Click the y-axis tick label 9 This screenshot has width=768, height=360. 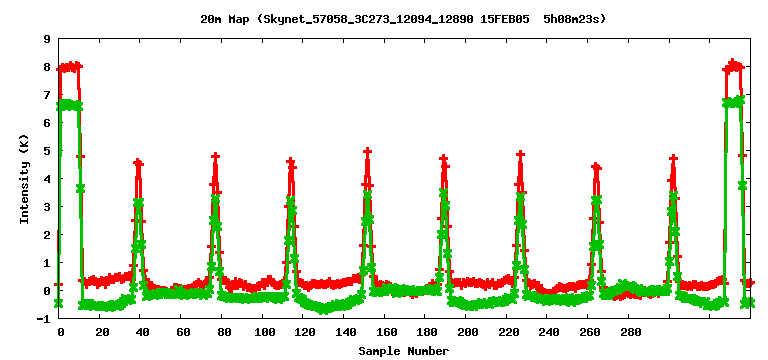click(47, 39)
